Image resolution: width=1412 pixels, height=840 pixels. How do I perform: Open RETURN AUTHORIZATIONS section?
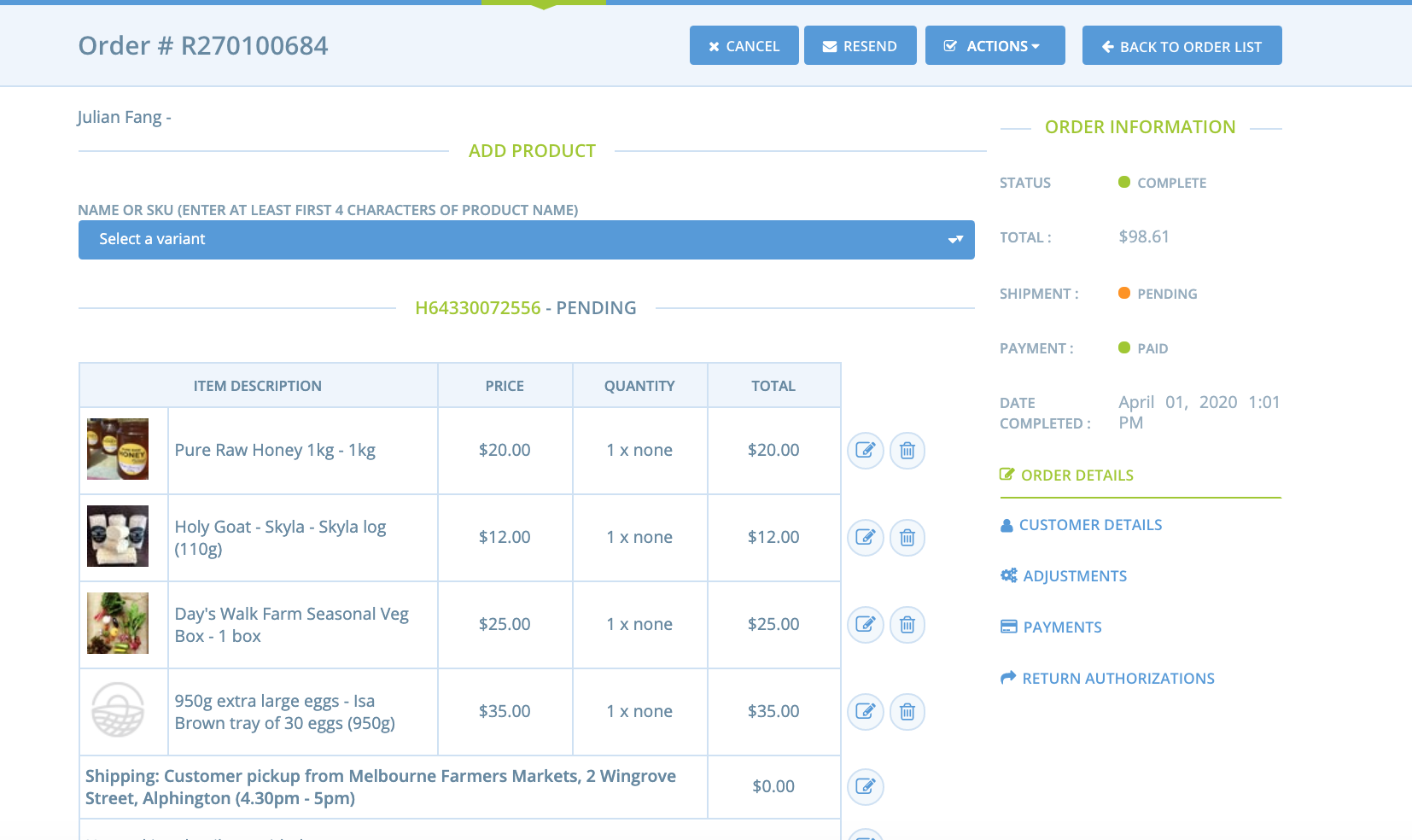(1107, 679)
